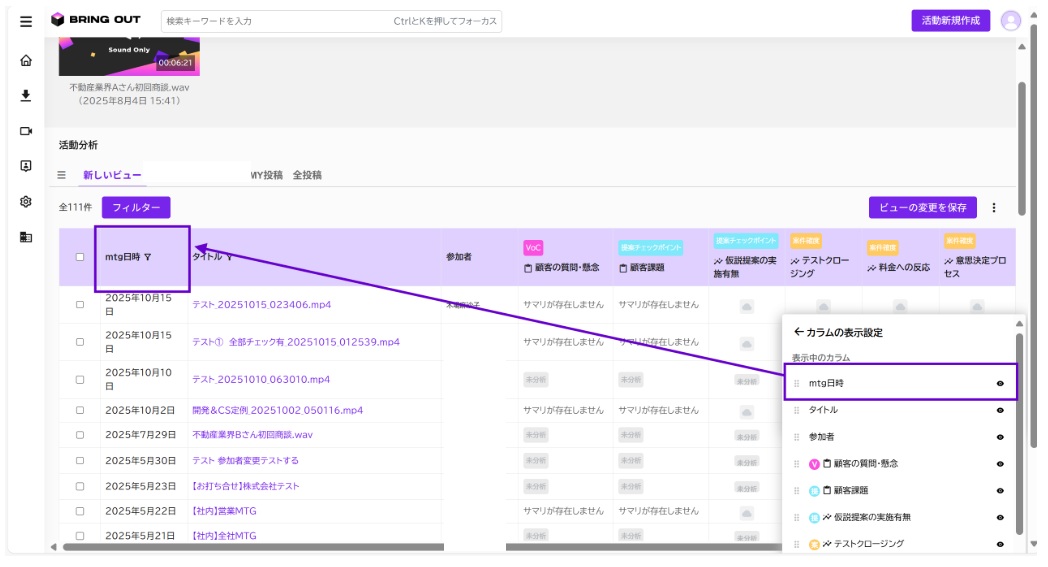The height and width of the screenshot is (567, 1048).
Task: Click the フィルター button
Action: [x=136, y=207]
